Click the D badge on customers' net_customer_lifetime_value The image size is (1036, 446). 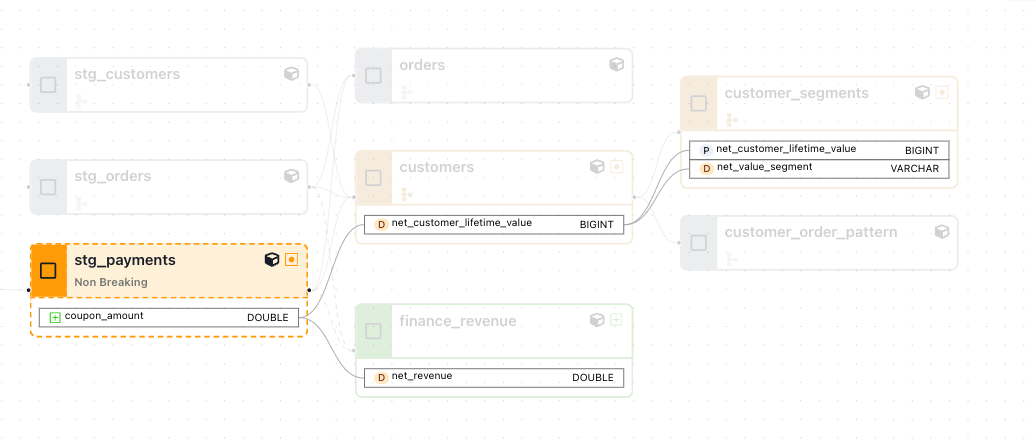pos(381,225)
